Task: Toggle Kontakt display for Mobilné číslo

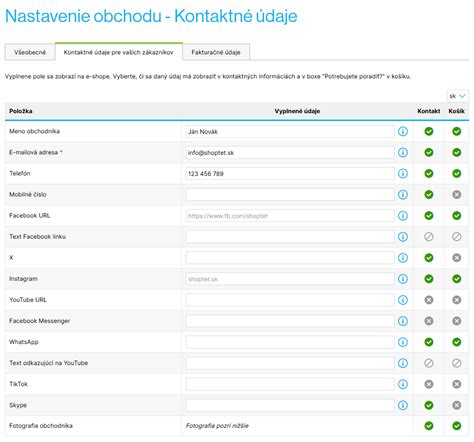Action: click(x=429, y=194)
